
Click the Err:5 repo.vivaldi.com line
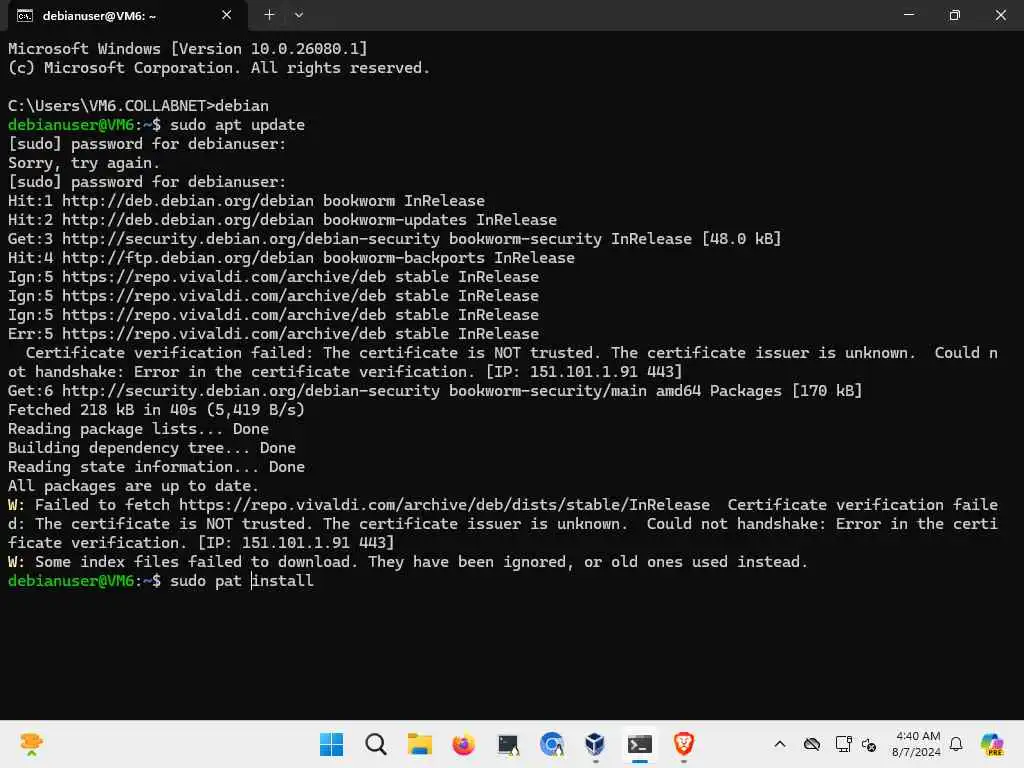(x=273, y=334)
